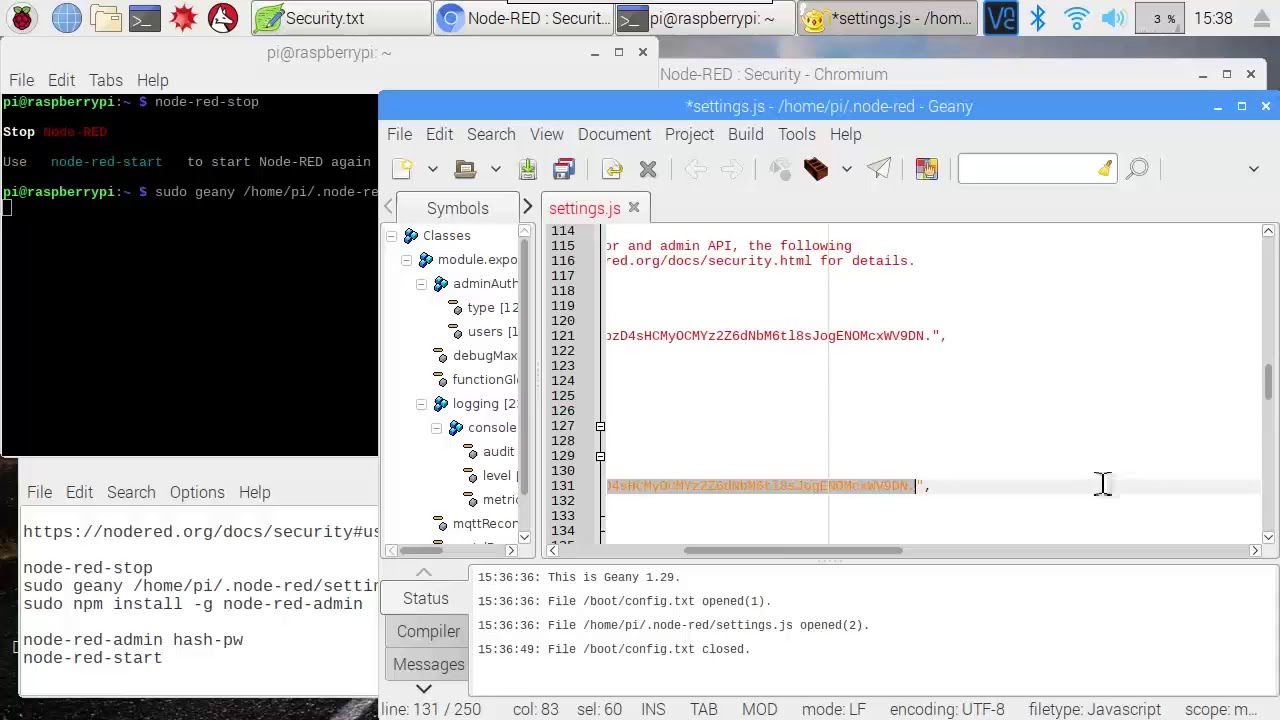This screenshot has height=720, width=1280.
Task: Select the mqttRecon symbol entry
Action: coord(484,524)
